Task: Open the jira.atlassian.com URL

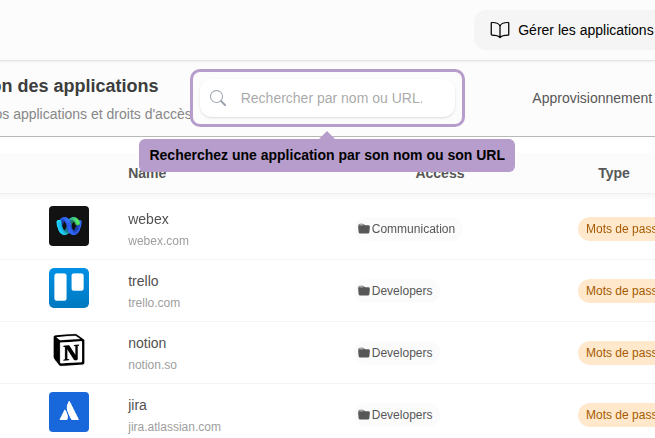Action: [x=174, y=427]
